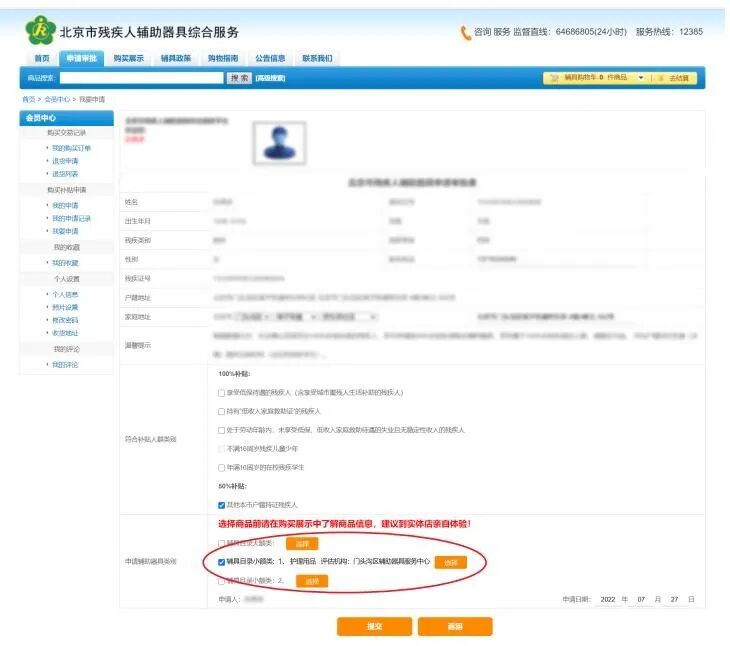This screenshot has height=646, width=730.
Task: Check the 年满16周岁的在校残疾学生 checkbox
Action: pos(222,467)
